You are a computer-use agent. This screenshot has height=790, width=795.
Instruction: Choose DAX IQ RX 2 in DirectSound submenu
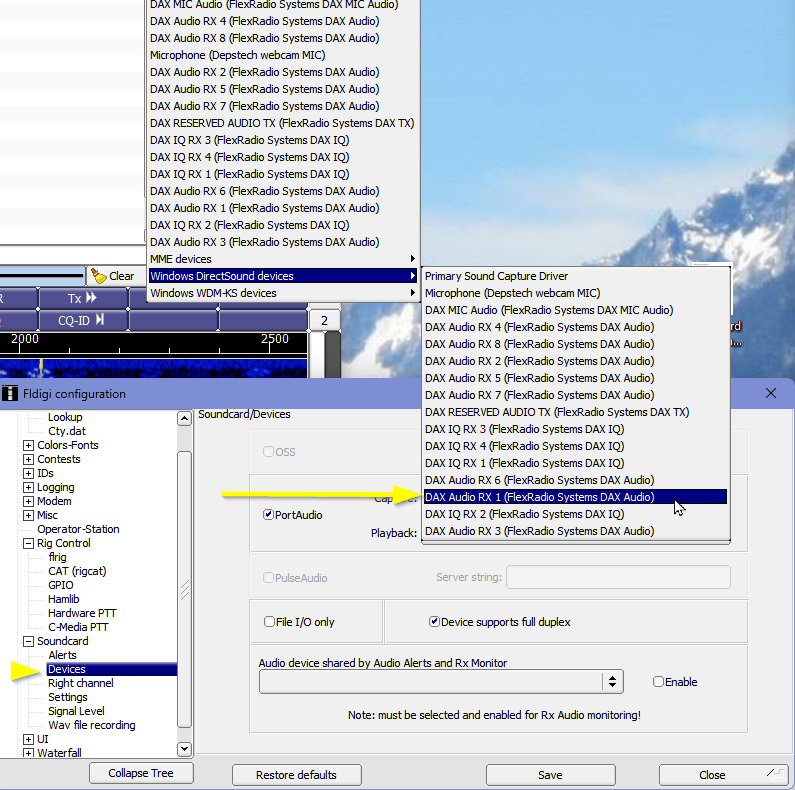[x=575, y=514]
